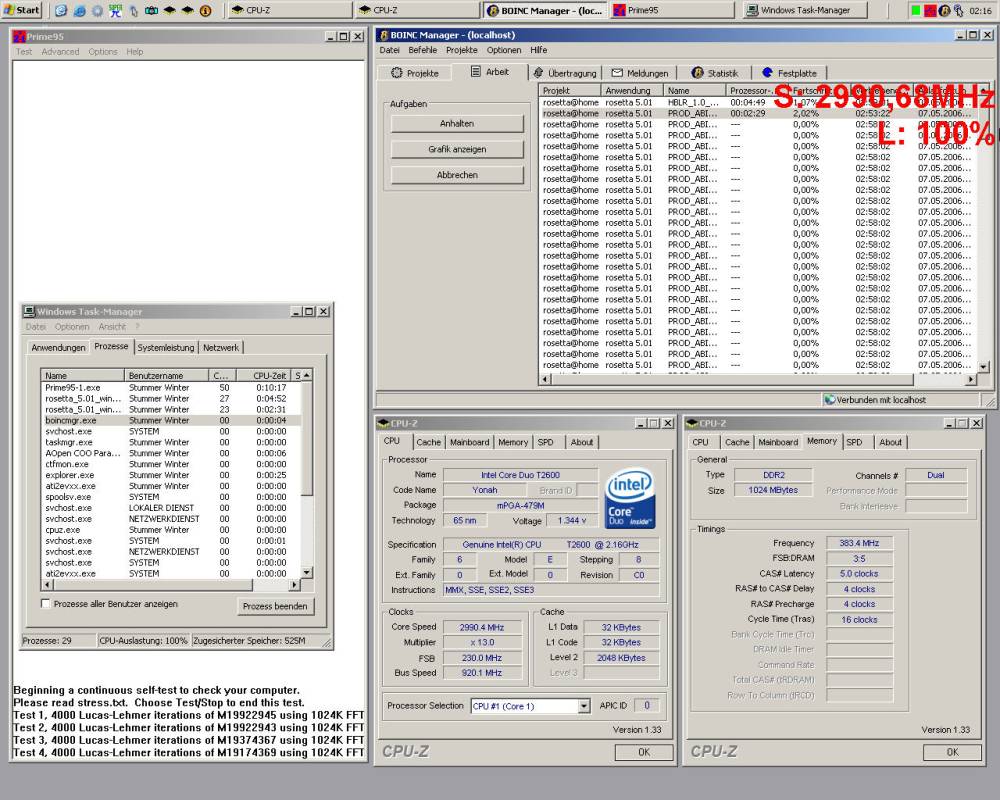
Task: Click OK in the right CPU-Z window
Action: (x=952, y=752)
